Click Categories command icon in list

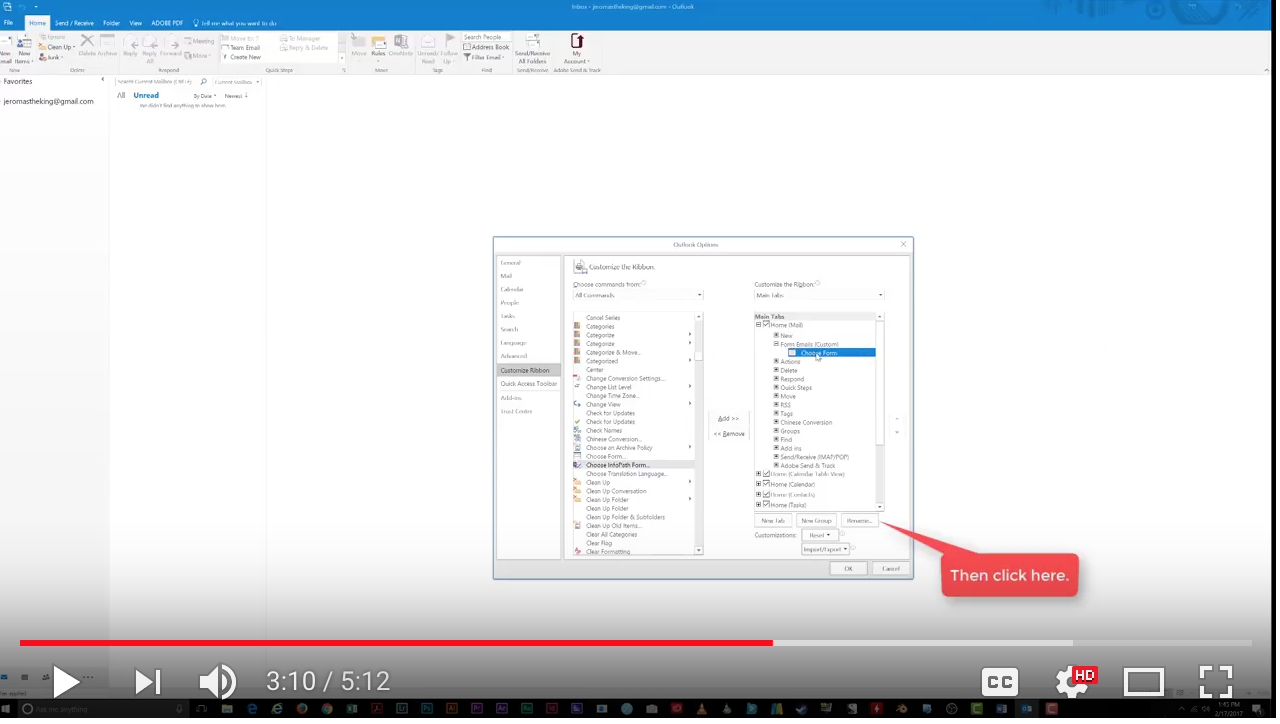pos(577,327)
